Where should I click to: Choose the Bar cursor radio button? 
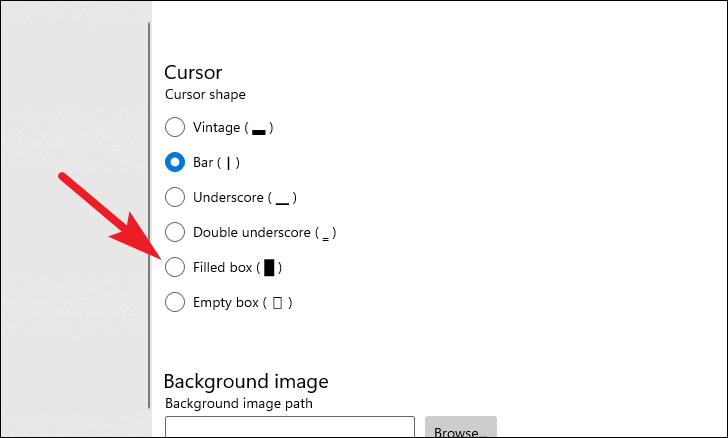[175, 162]
